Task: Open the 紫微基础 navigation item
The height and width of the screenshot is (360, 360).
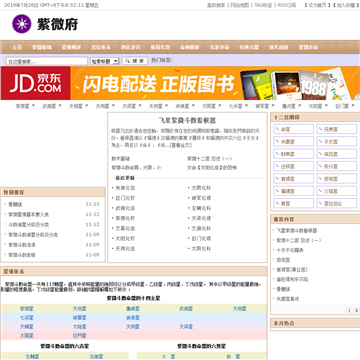Action: [x=42, y=47]
